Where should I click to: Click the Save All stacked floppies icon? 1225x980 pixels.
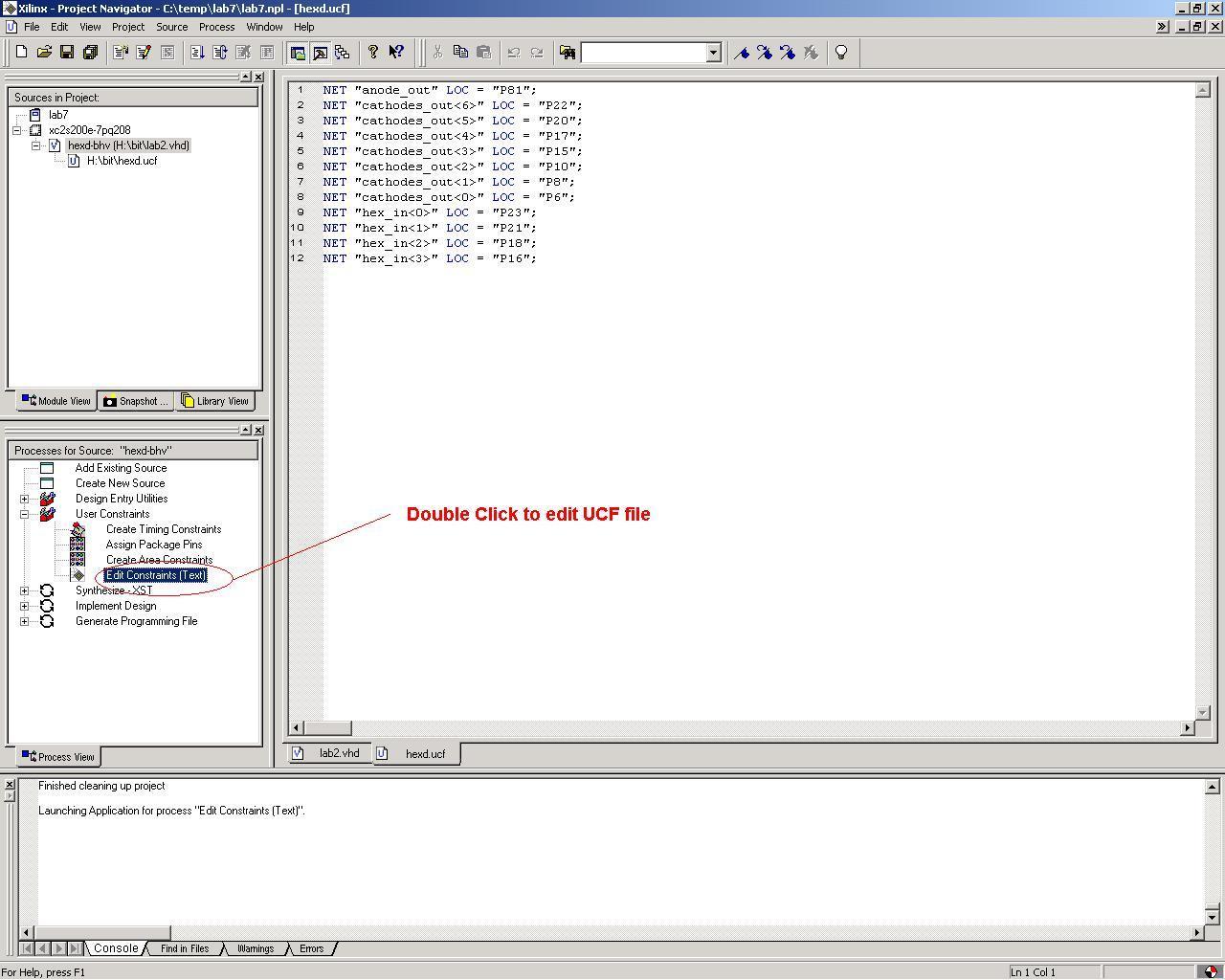pos(90,53)
